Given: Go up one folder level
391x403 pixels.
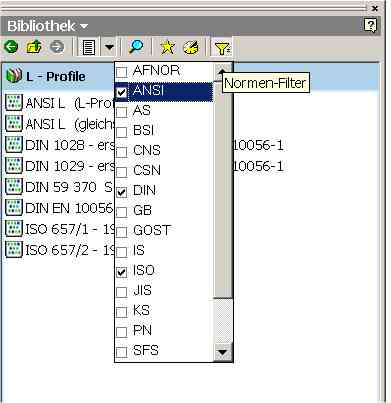Looking at the screenshot, I should [x=34, y=47].
